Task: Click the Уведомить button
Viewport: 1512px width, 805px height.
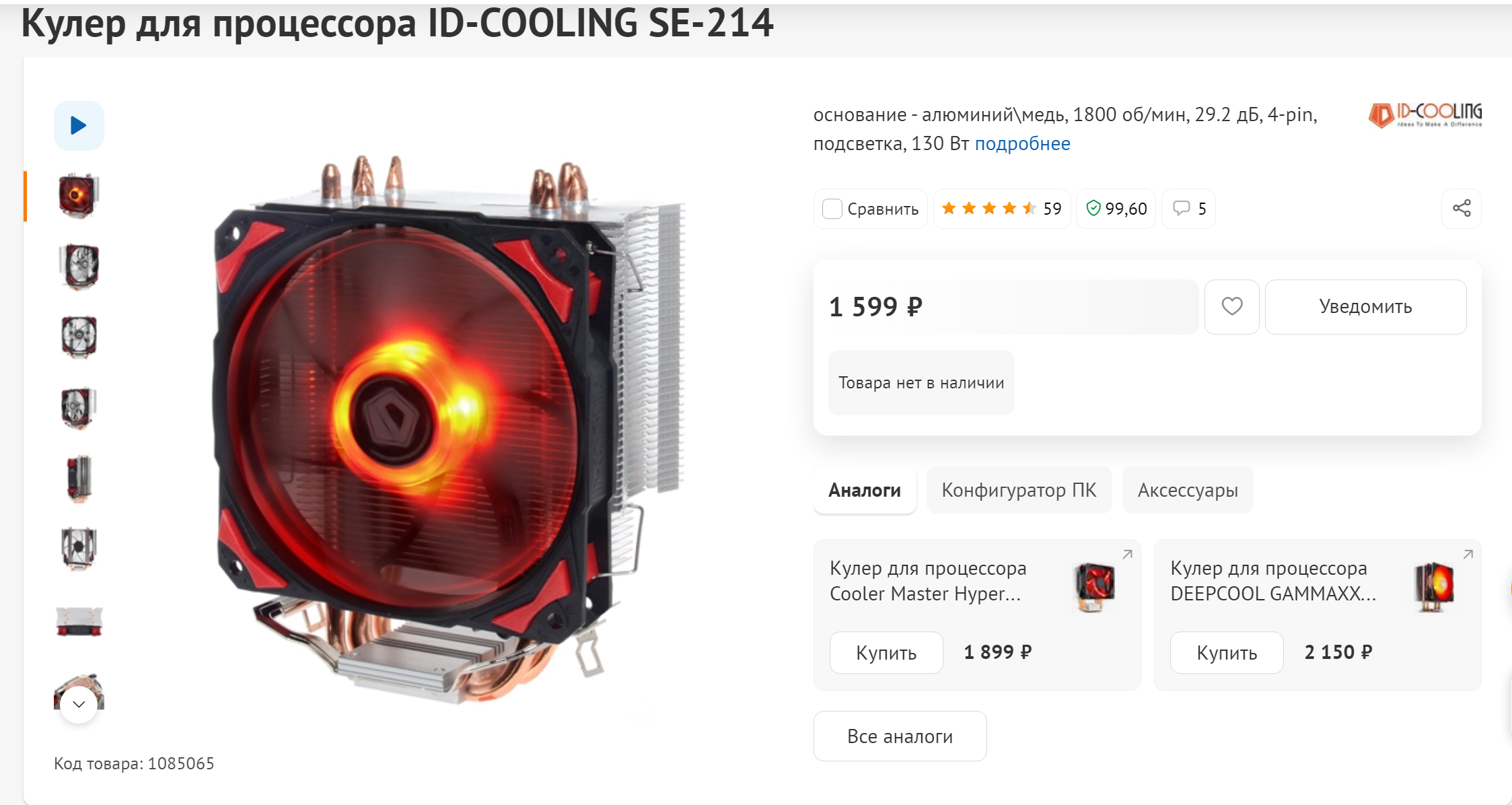Action: click(1365, 306)
